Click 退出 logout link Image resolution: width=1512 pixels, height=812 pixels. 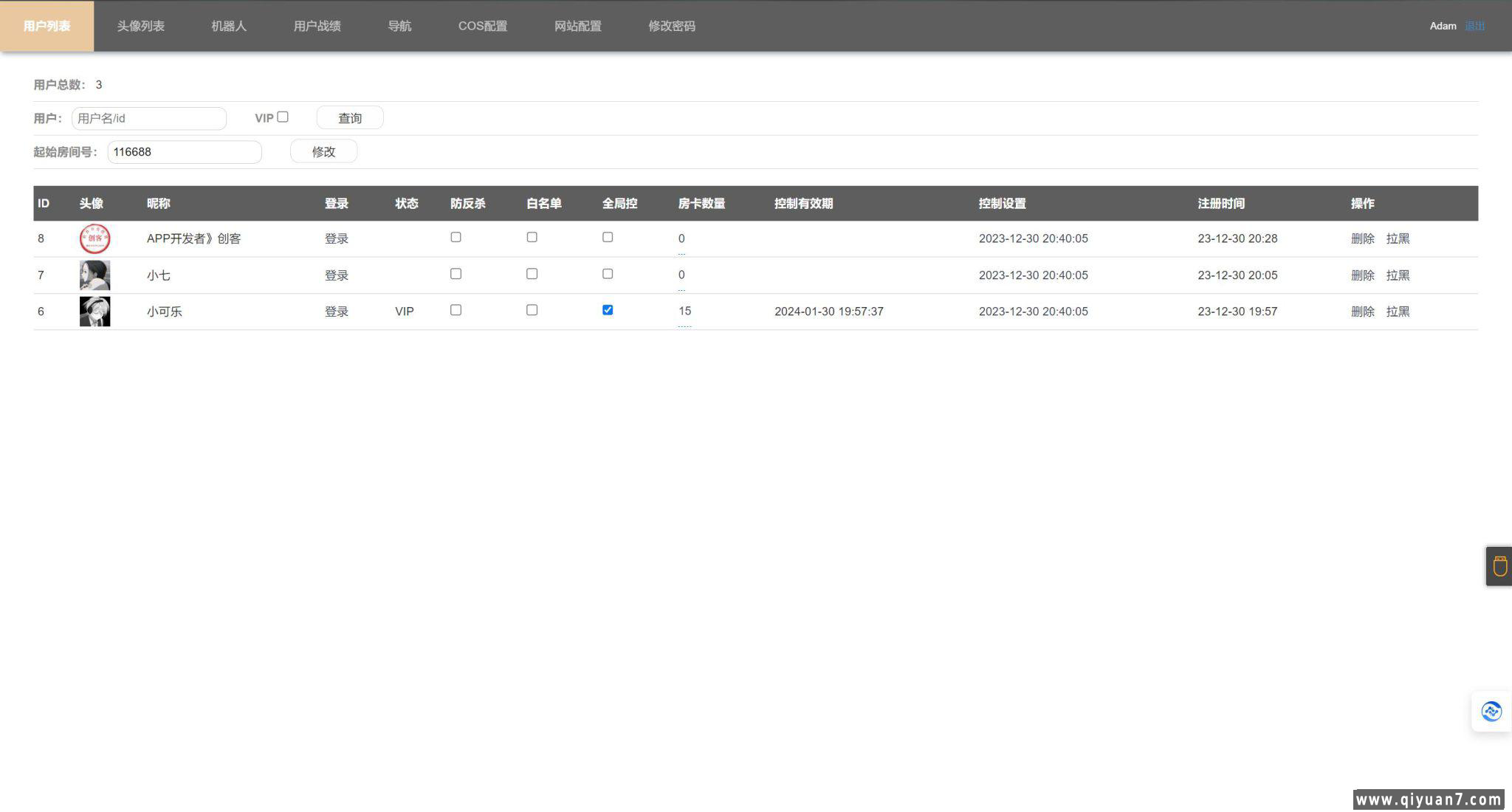tap(1474, 26)
